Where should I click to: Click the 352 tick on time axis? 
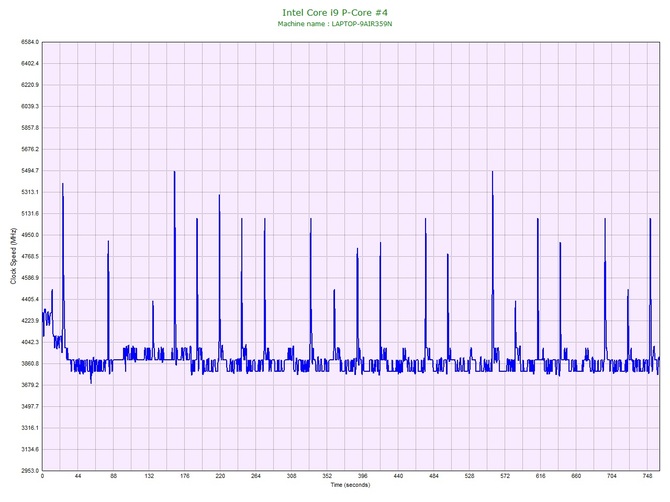[327, 476]
